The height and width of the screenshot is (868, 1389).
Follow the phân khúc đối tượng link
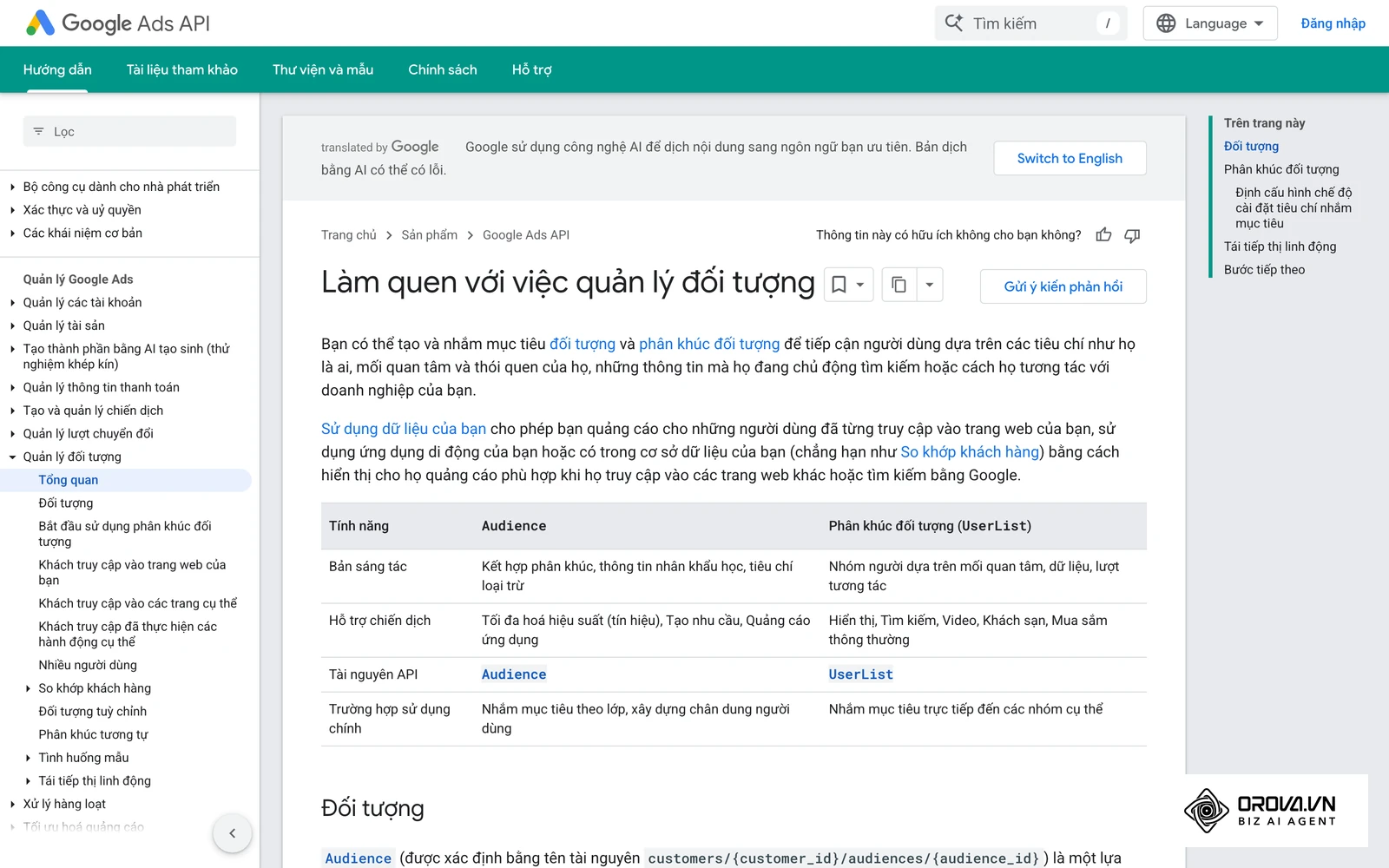(709, 344)
